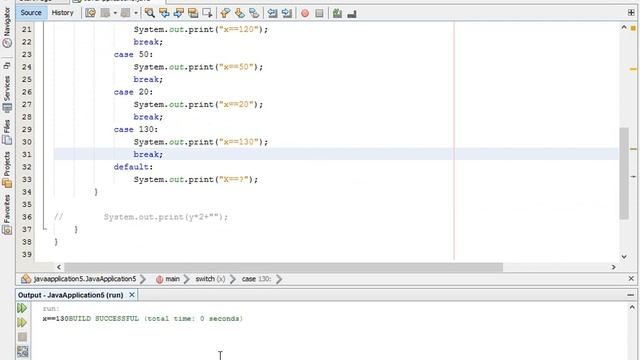Go to Next Bookmark icon
The width and height of the screenshot is (640, 360).
(x=239, y=13)
